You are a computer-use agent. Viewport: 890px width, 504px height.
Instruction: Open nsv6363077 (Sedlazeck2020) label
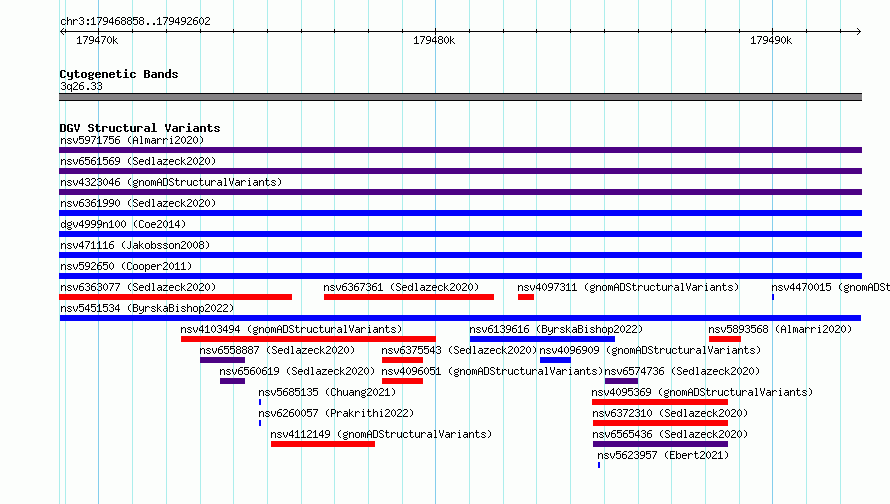(x=138, y=287)
